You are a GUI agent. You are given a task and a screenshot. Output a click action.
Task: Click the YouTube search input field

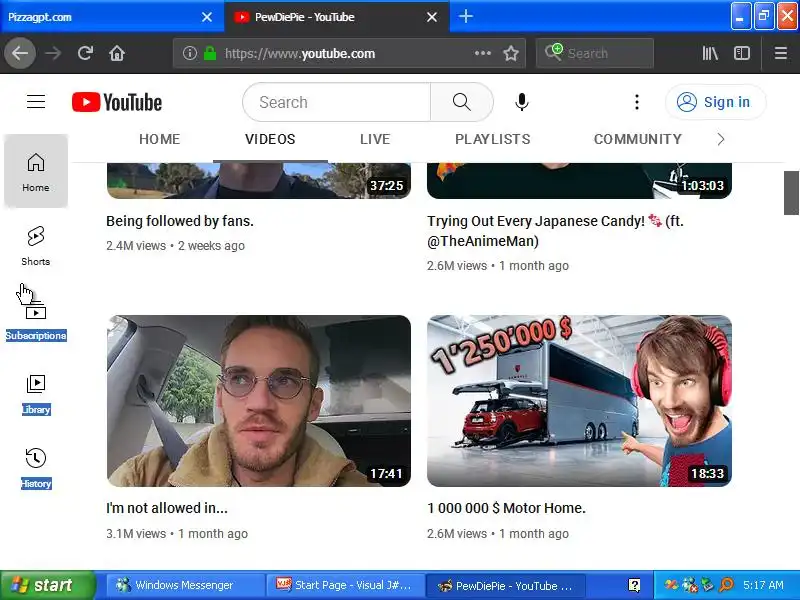click(337, 102)
